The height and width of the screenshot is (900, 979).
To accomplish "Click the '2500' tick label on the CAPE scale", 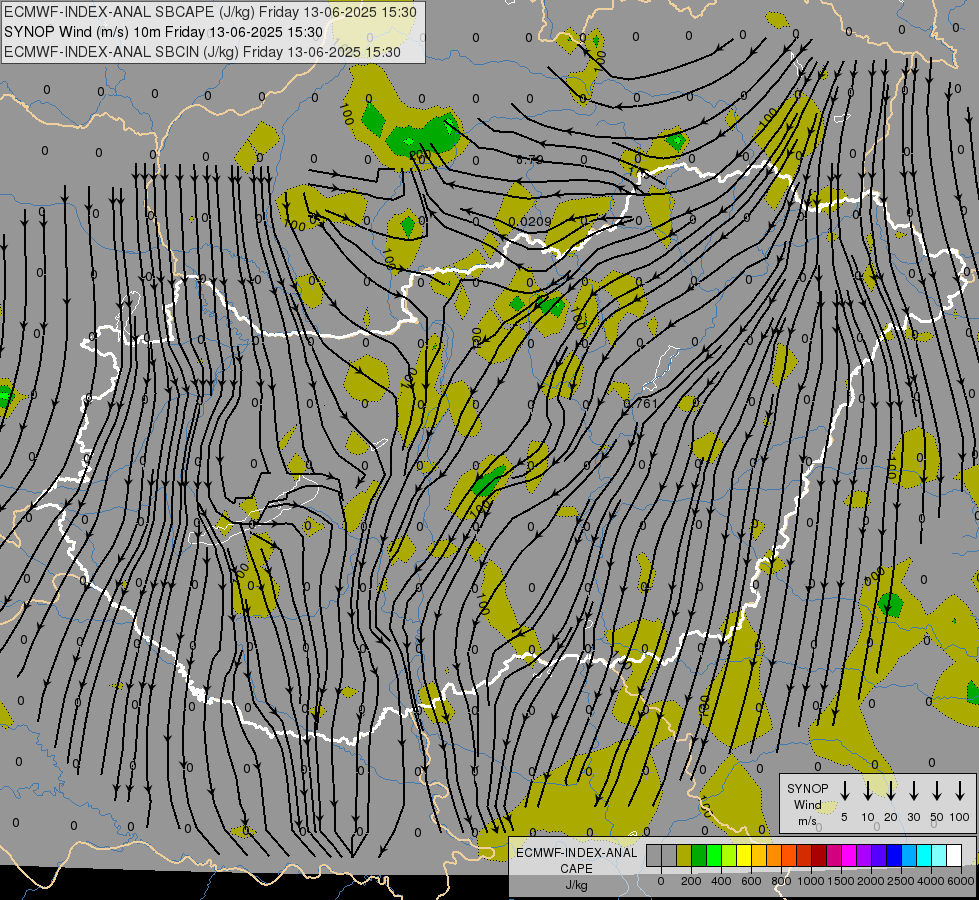I will [901, 881].
